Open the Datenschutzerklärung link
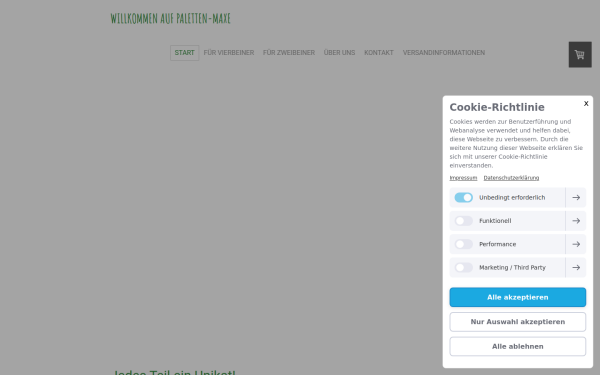The height and width of the screenshot is (375, 600). click(x=511, y=178)
